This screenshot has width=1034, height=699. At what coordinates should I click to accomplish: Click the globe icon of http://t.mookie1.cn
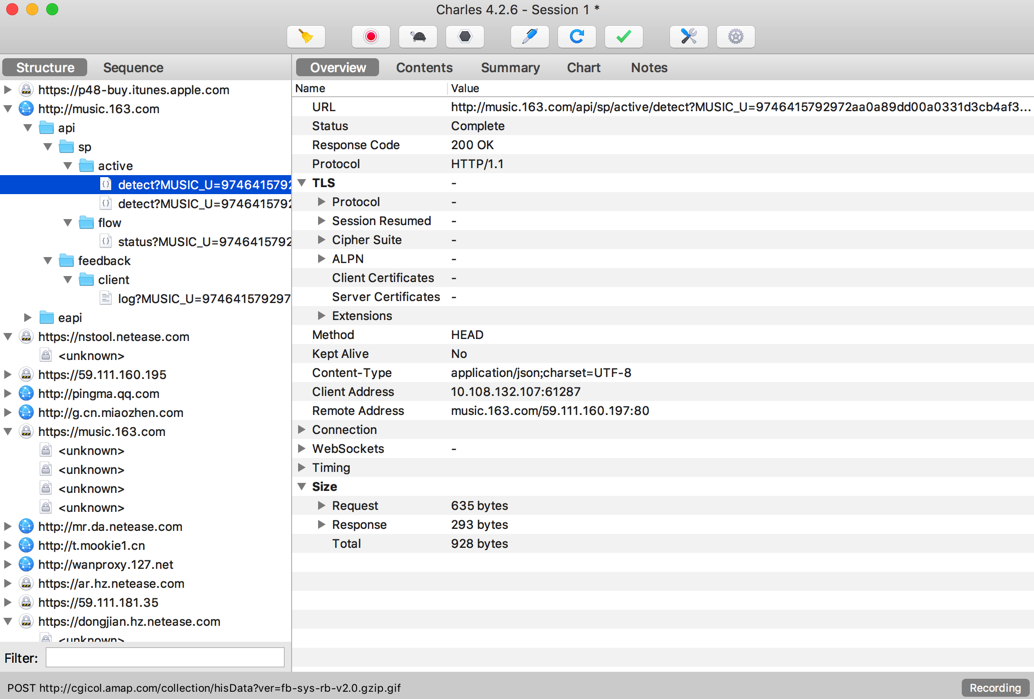(26, 545)
